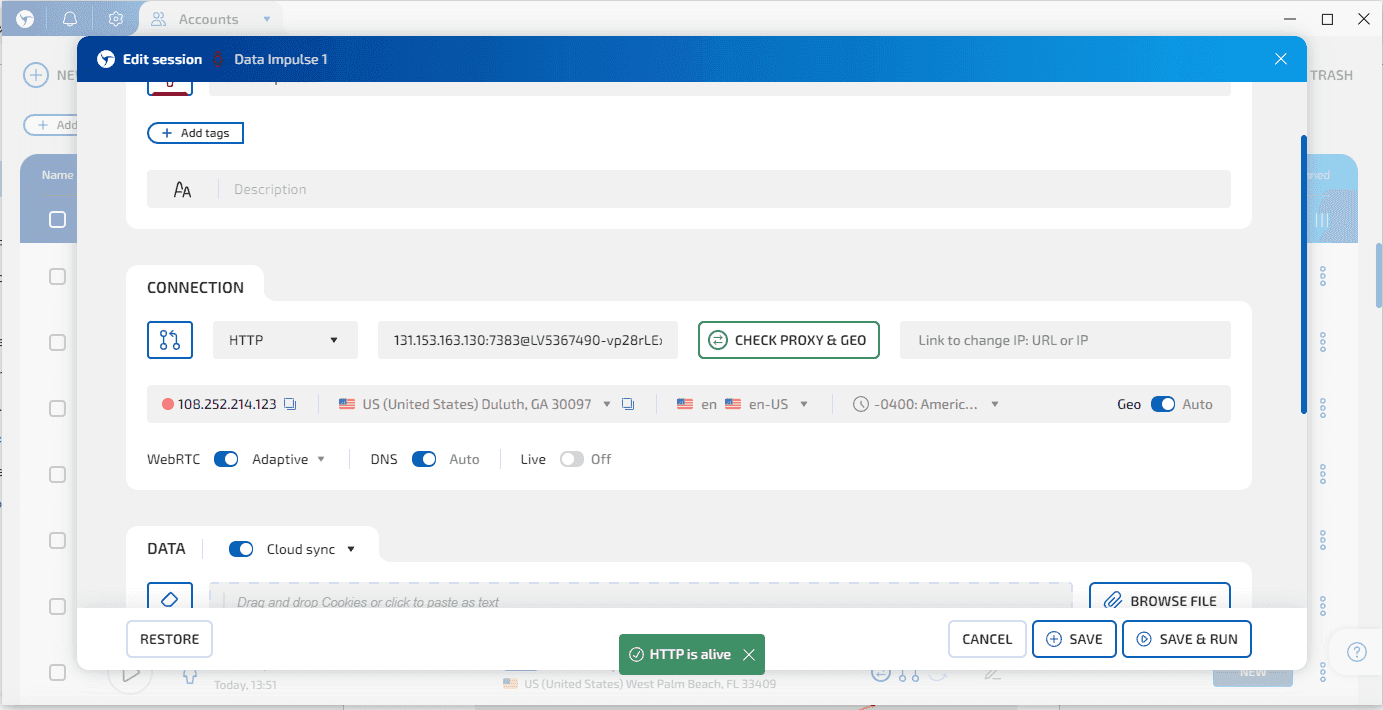Toggle Geo from Auto mode

[x=1162, y=403]
